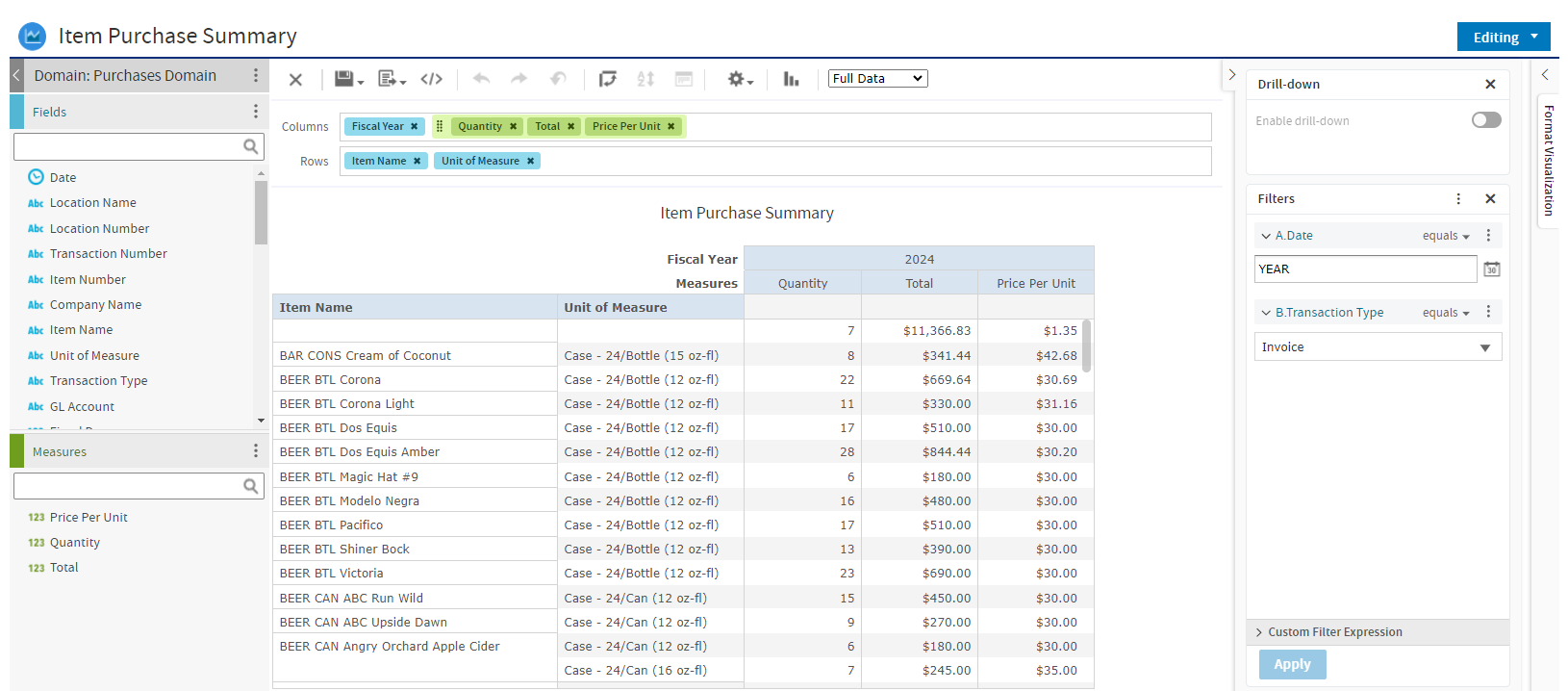Viewport: 1568px width, 691px height.
Task: Open the Export options icon
Action: (x=391, y=79)
